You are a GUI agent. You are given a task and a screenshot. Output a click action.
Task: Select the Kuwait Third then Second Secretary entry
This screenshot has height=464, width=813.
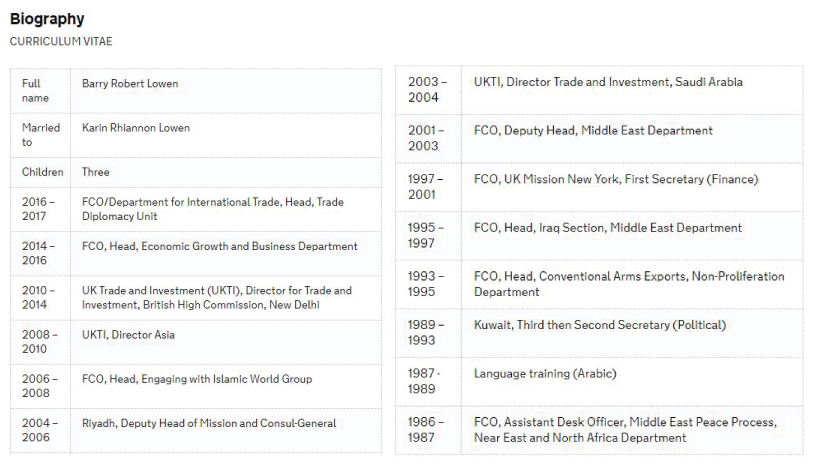click(600, 325)
